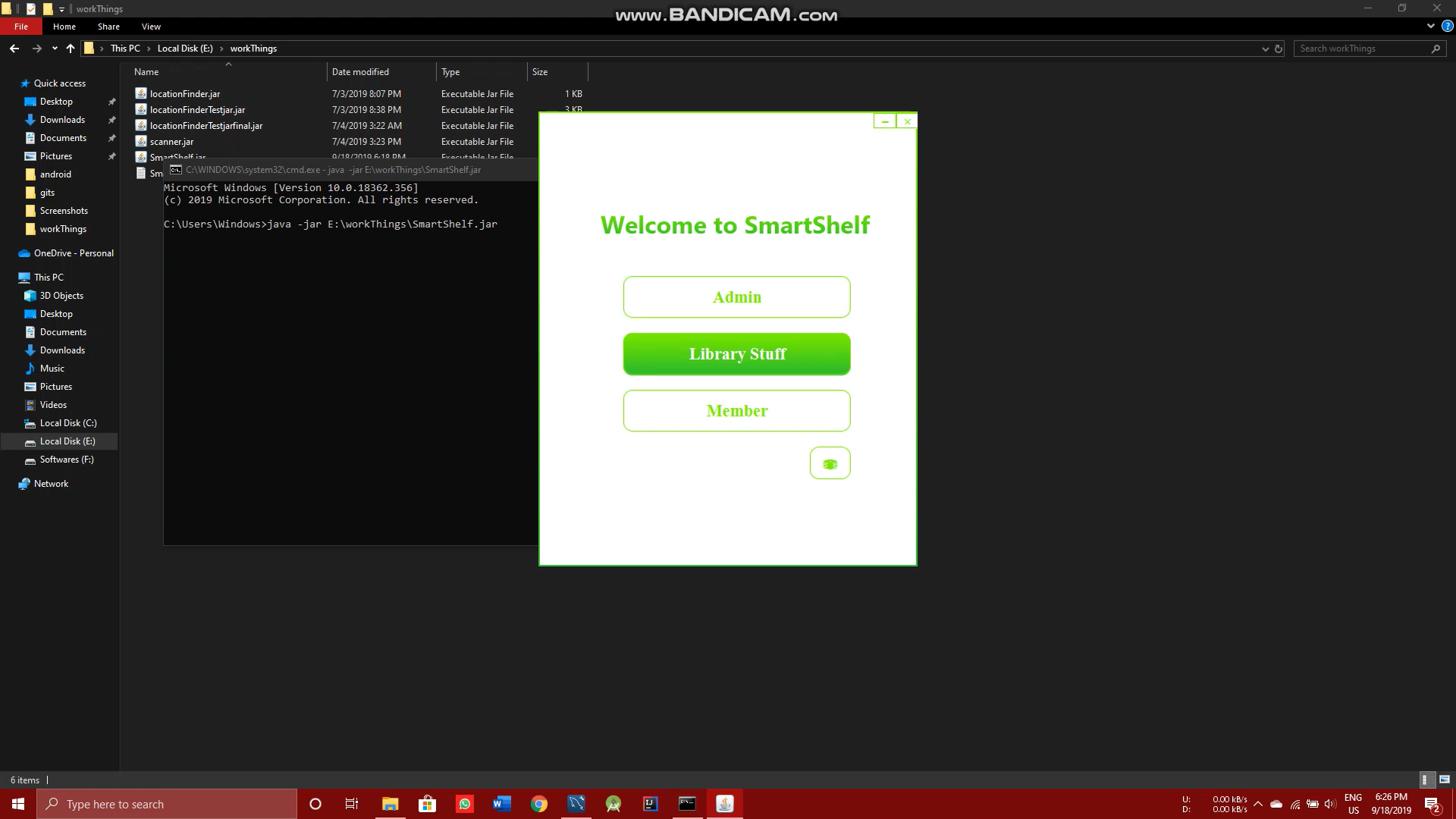This screenshot has height=819, width=1456.
Task: Open the blue File menu
Action: coord(21,27)
